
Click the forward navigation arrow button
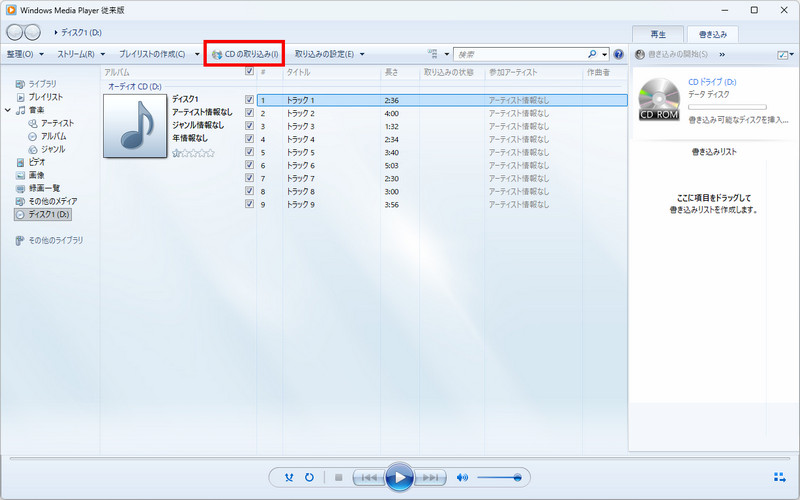tap(32, 32)
